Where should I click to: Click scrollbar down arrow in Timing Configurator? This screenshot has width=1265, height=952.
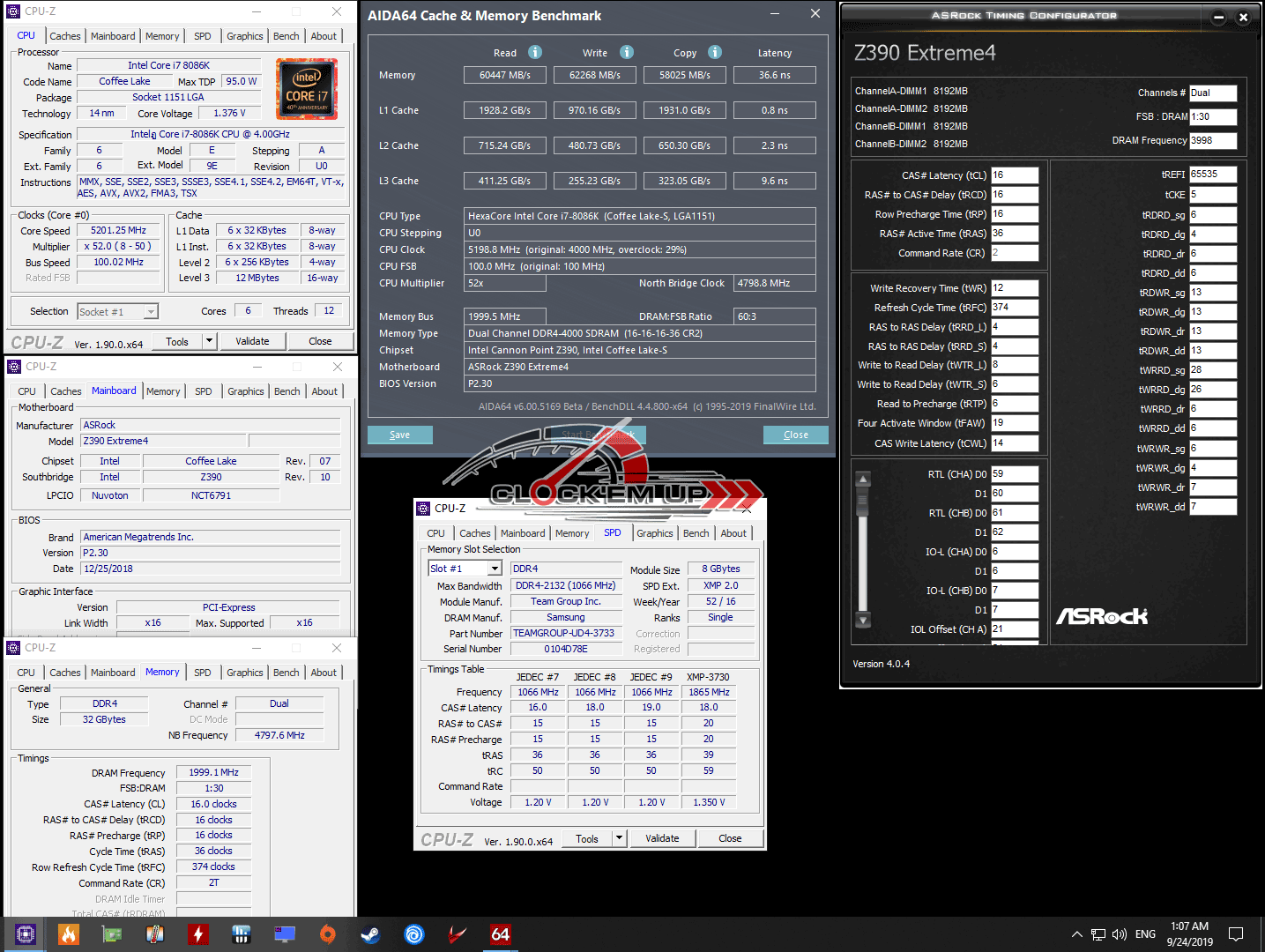(x=863, y=621)
